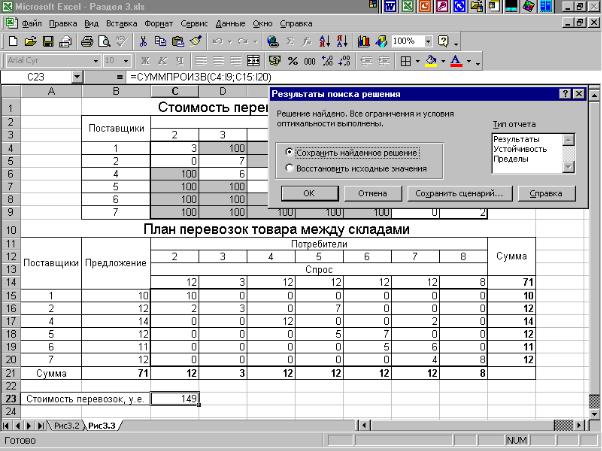
Task: Copy selection with the Copy icon
Action: [160, 41]
